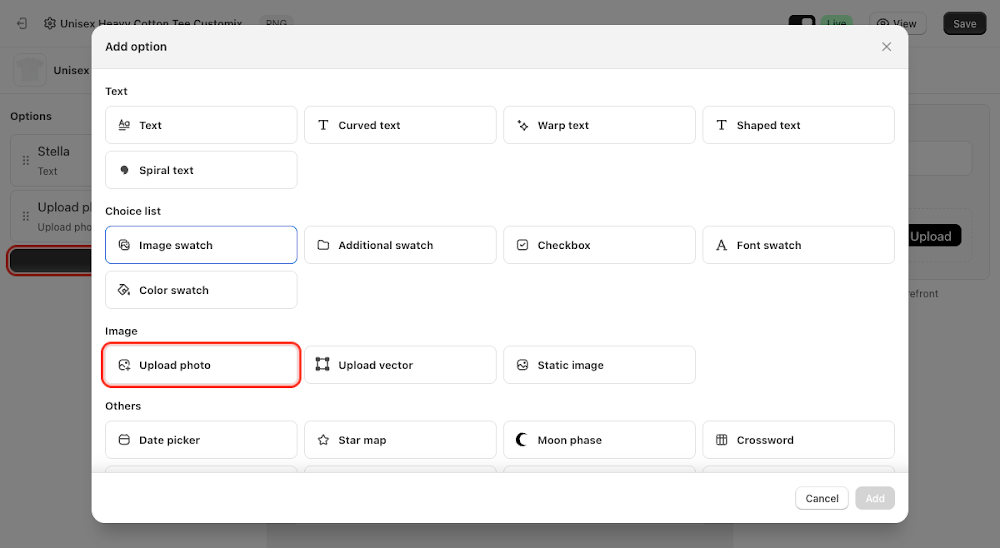1000x548 pixels.
Task: Pick the Checkbox option
Action: [x=599, y=245]
